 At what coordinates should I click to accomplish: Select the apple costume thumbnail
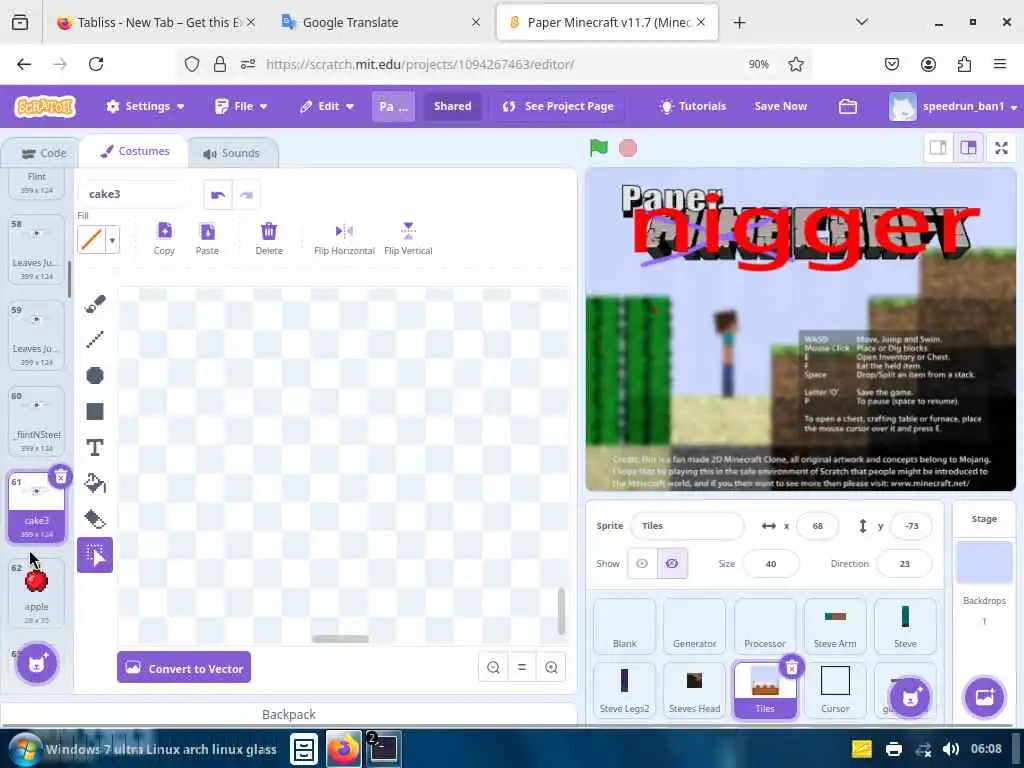37,592
